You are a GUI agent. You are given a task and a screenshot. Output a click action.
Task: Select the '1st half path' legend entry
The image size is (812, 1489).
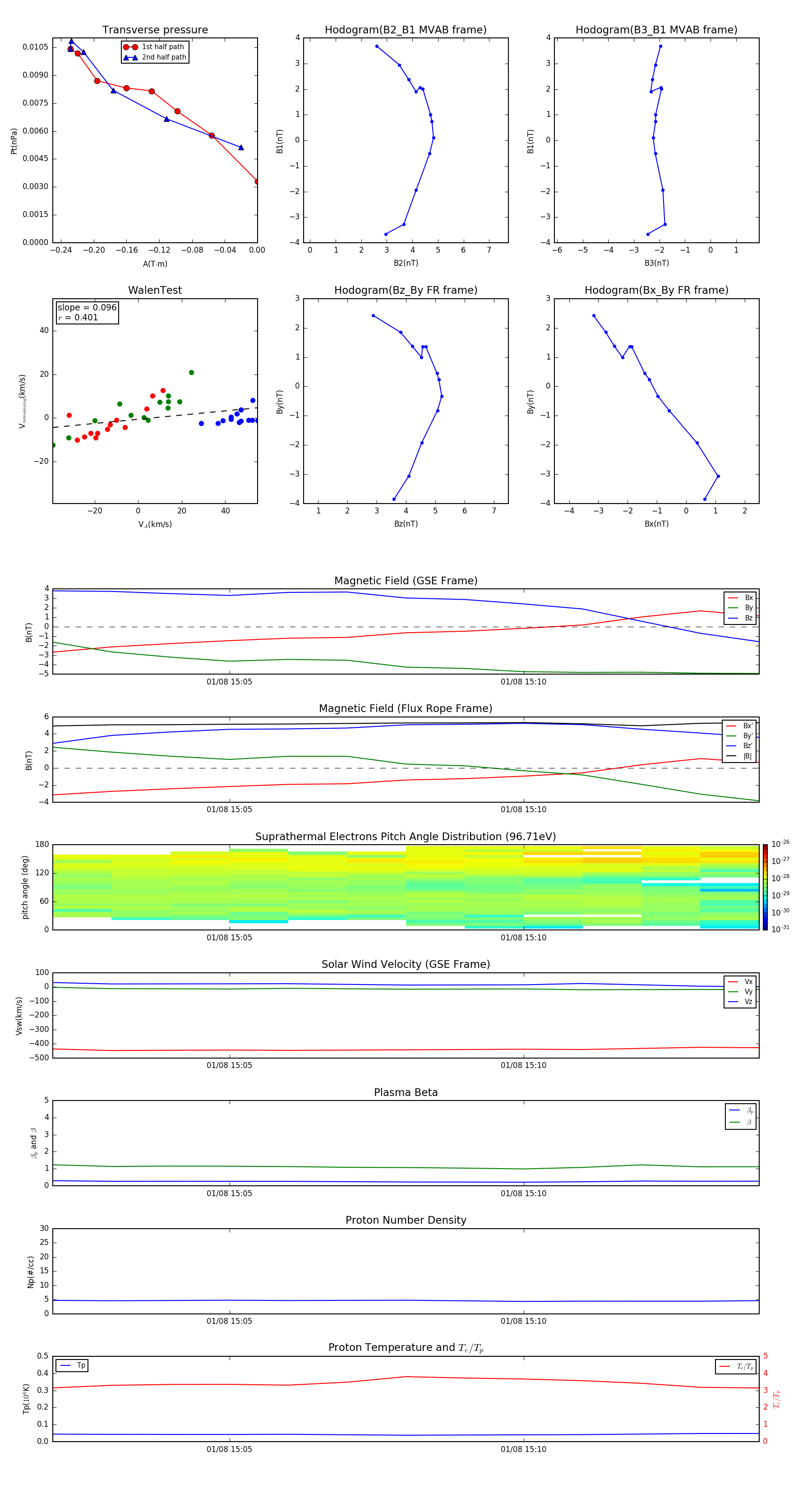pos(154,47)
